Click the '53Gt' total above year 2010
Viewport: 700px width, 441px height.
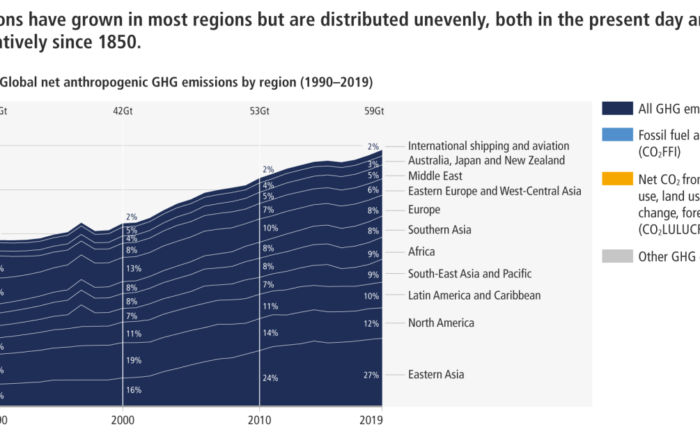pos(259,111)
